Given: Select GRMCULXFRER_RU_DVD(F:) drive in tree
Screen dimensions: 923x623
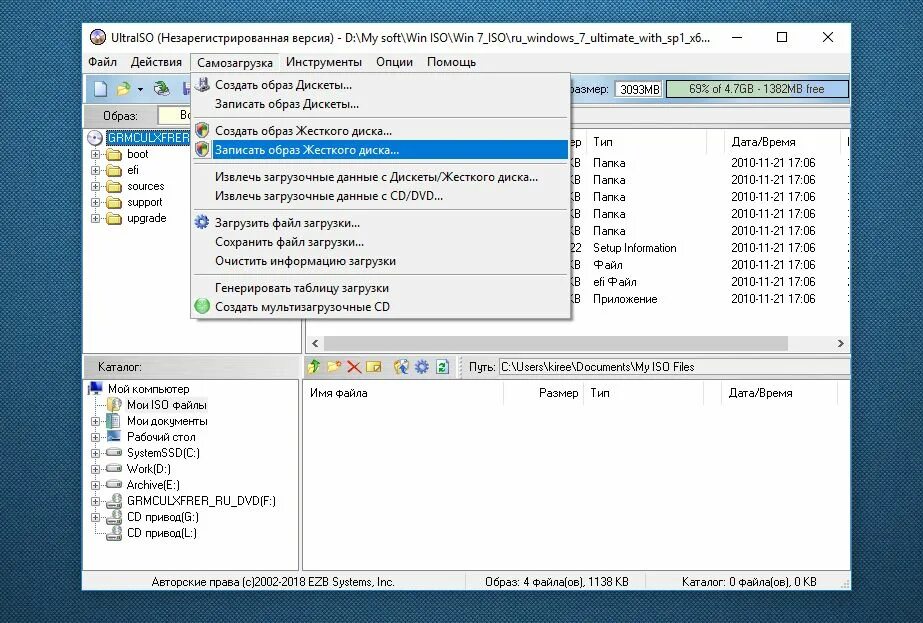Looking at the screenshot, I should pos(201,501).
